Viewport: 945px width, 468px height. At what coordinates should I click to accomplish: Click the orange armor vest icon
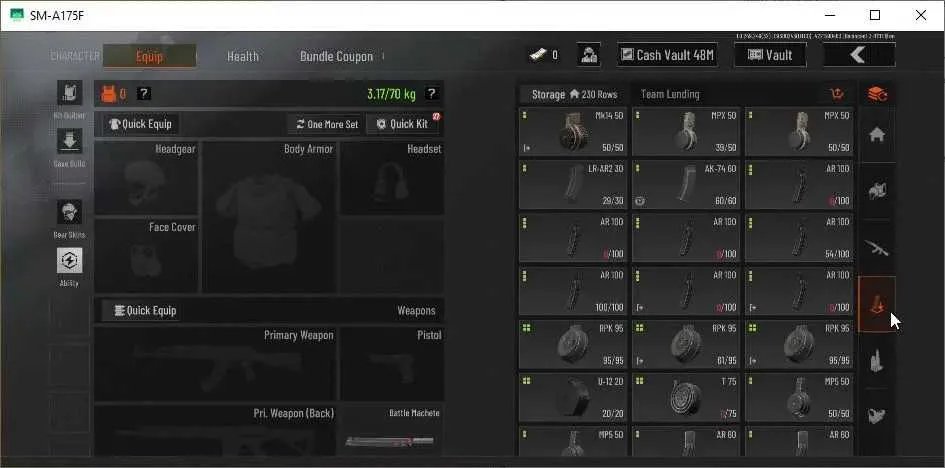pos(109,94)
